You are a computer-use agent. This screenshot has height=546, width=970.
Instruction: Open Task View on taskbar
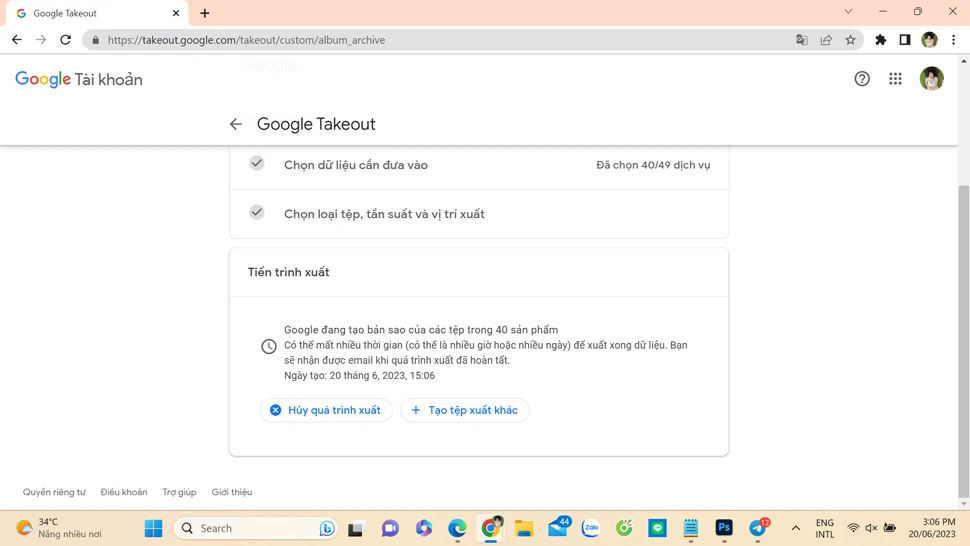point(356,529)
